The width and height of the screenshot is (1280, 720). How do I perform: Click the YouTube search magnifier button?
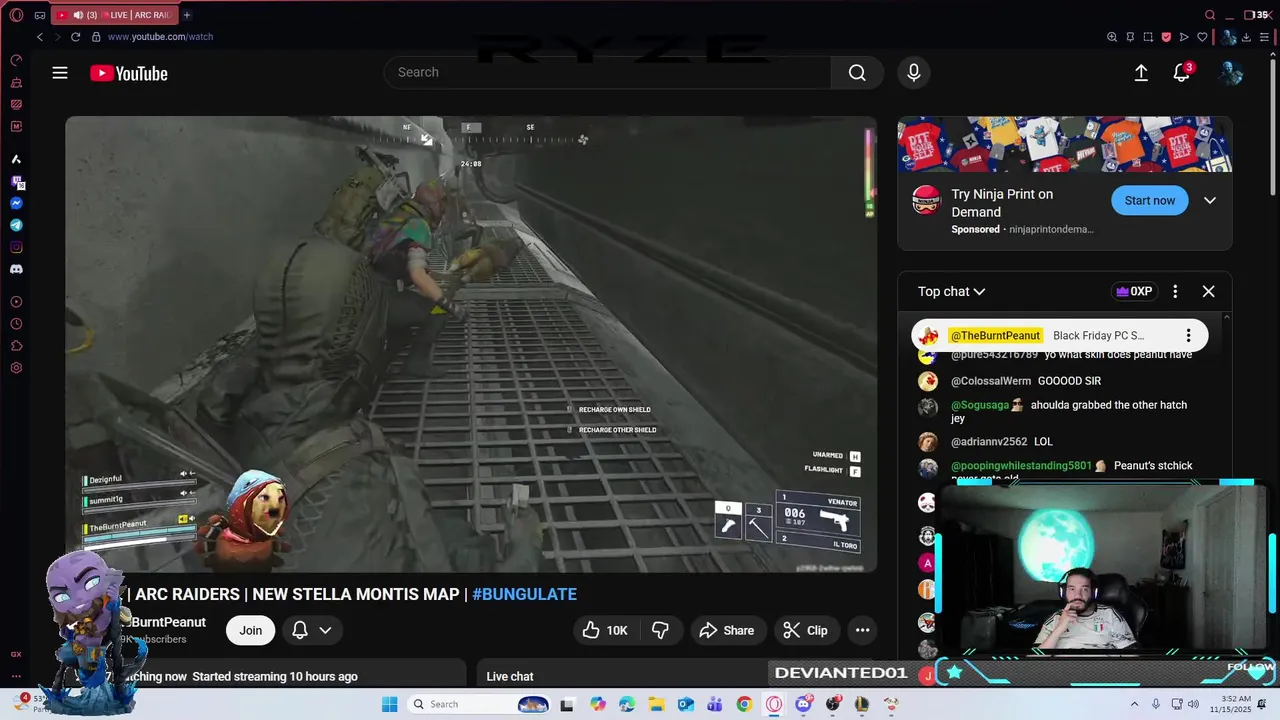[x=857, y=72]
